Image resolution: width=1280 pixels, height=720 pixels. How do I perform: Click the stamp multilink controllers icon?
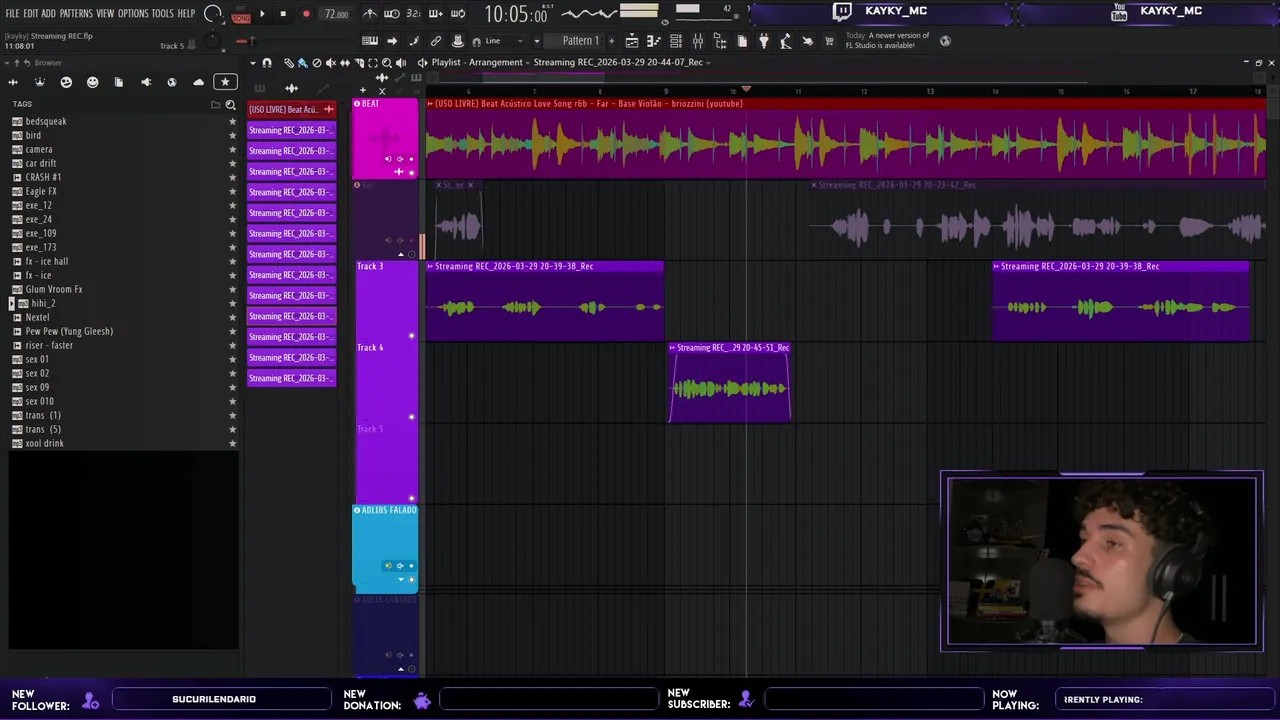pyautogui.click(x=457, y=41)
